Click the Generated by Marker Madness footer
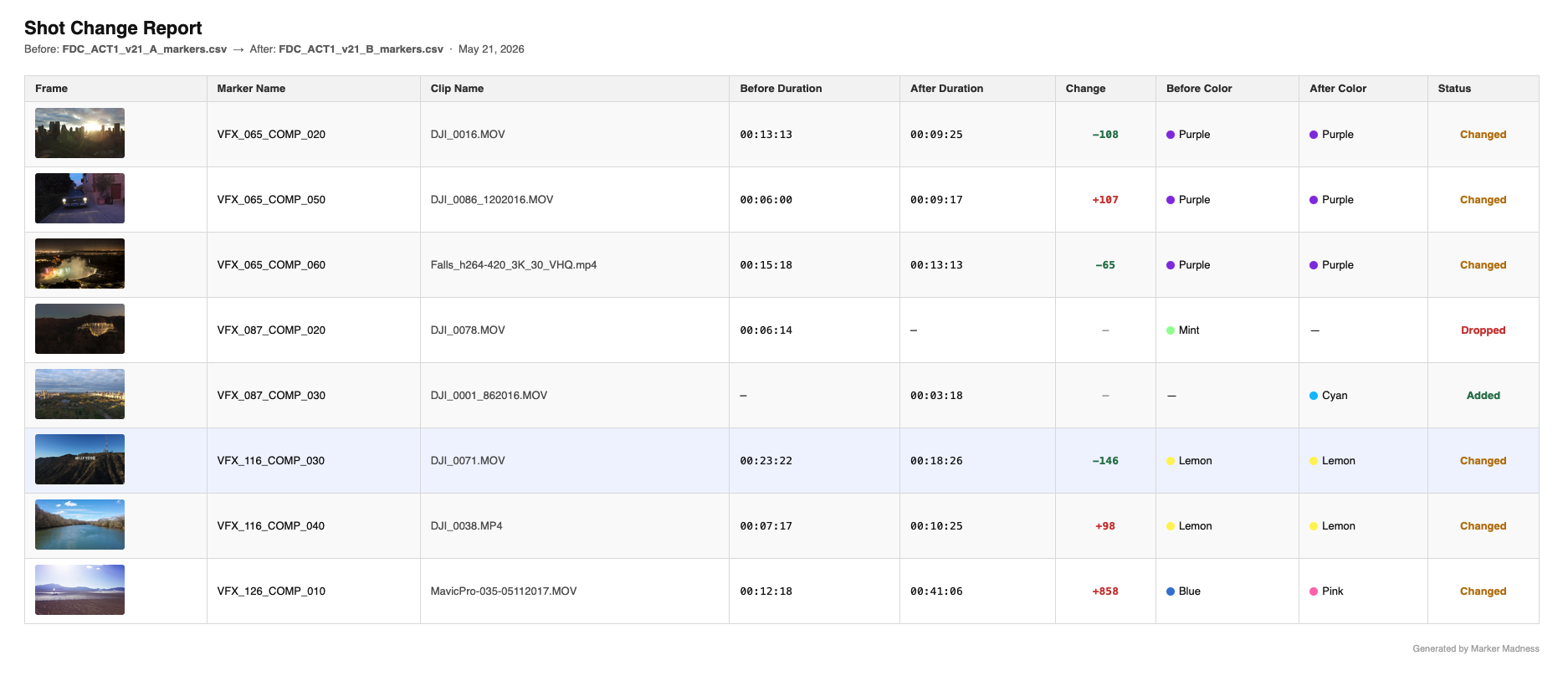The width and height of the screenshot is (1568, 686). tap(1476, 648)
